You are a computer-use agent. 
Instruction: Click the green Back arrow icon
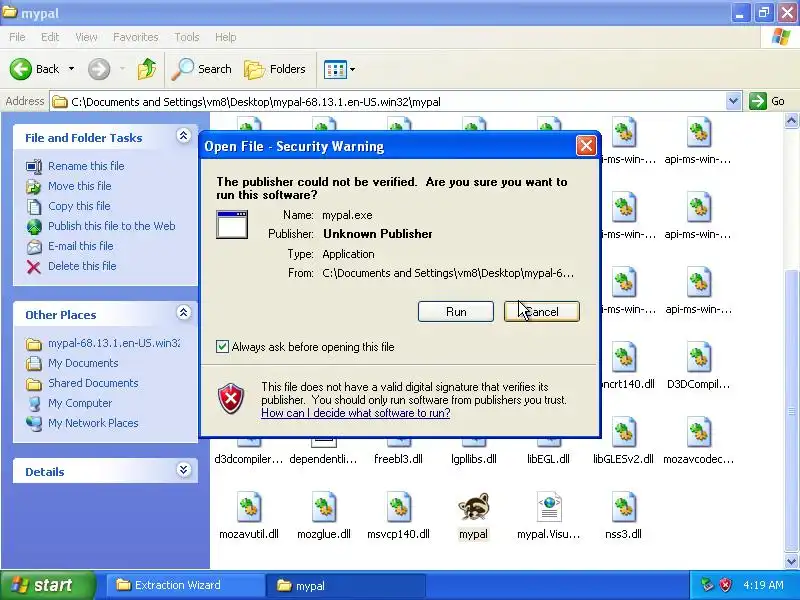coord(20,69)
